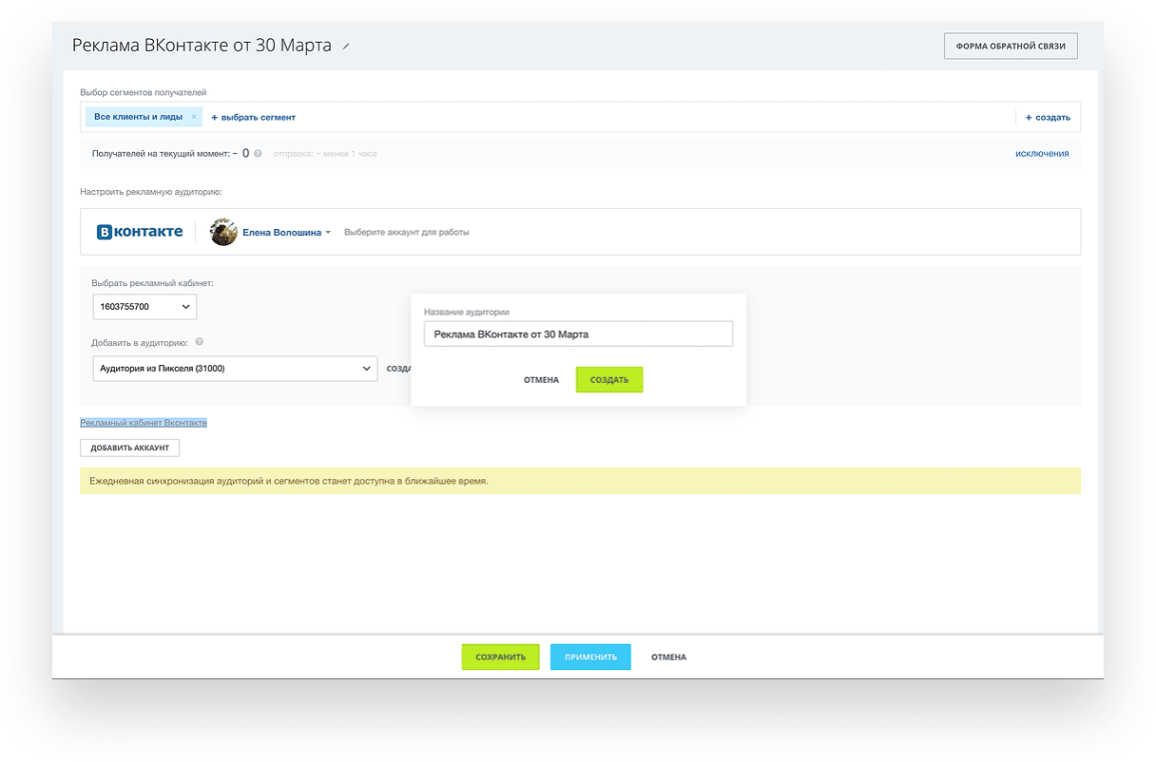This screenshot has height=762, width=1156.
Task: Open 'Добавить в аудиторию' help question icon
Action: (199, 342)
